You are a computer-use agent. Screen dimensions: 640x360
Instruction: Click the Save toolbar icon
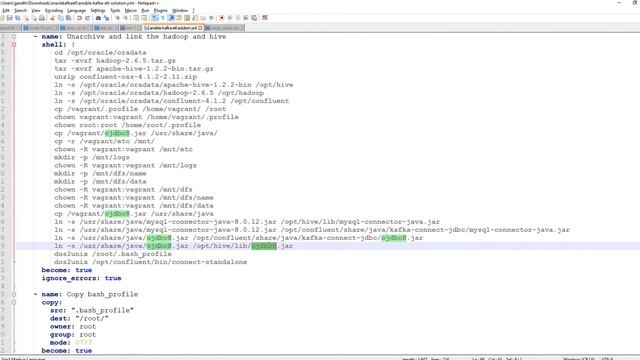pos(9,18)
